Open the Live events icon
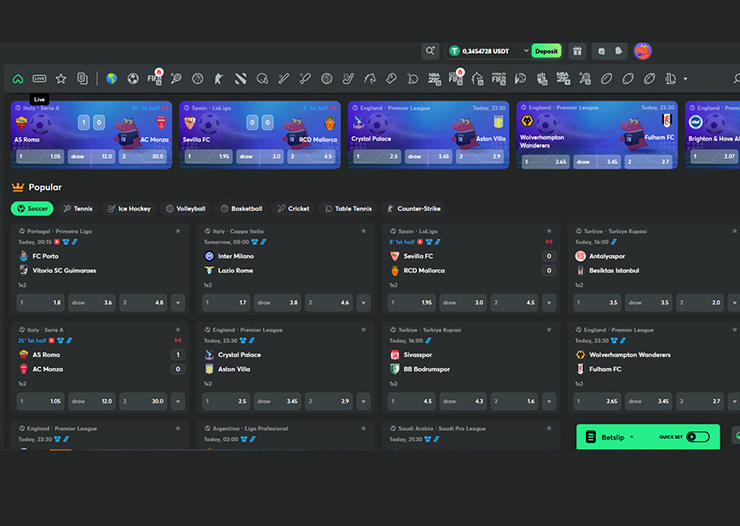Image resolution: width=740 pixels, height=526 pixels. tap(39, 78)
